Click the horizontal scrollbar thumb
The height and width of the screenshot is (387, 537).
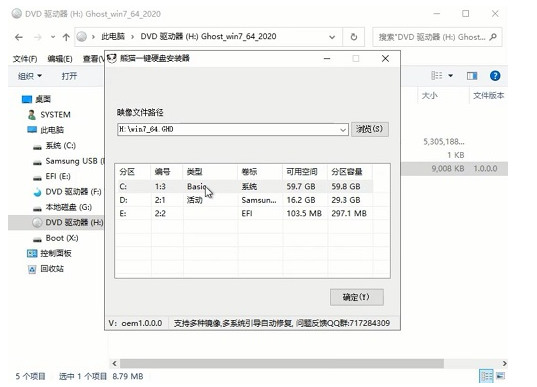282,363
